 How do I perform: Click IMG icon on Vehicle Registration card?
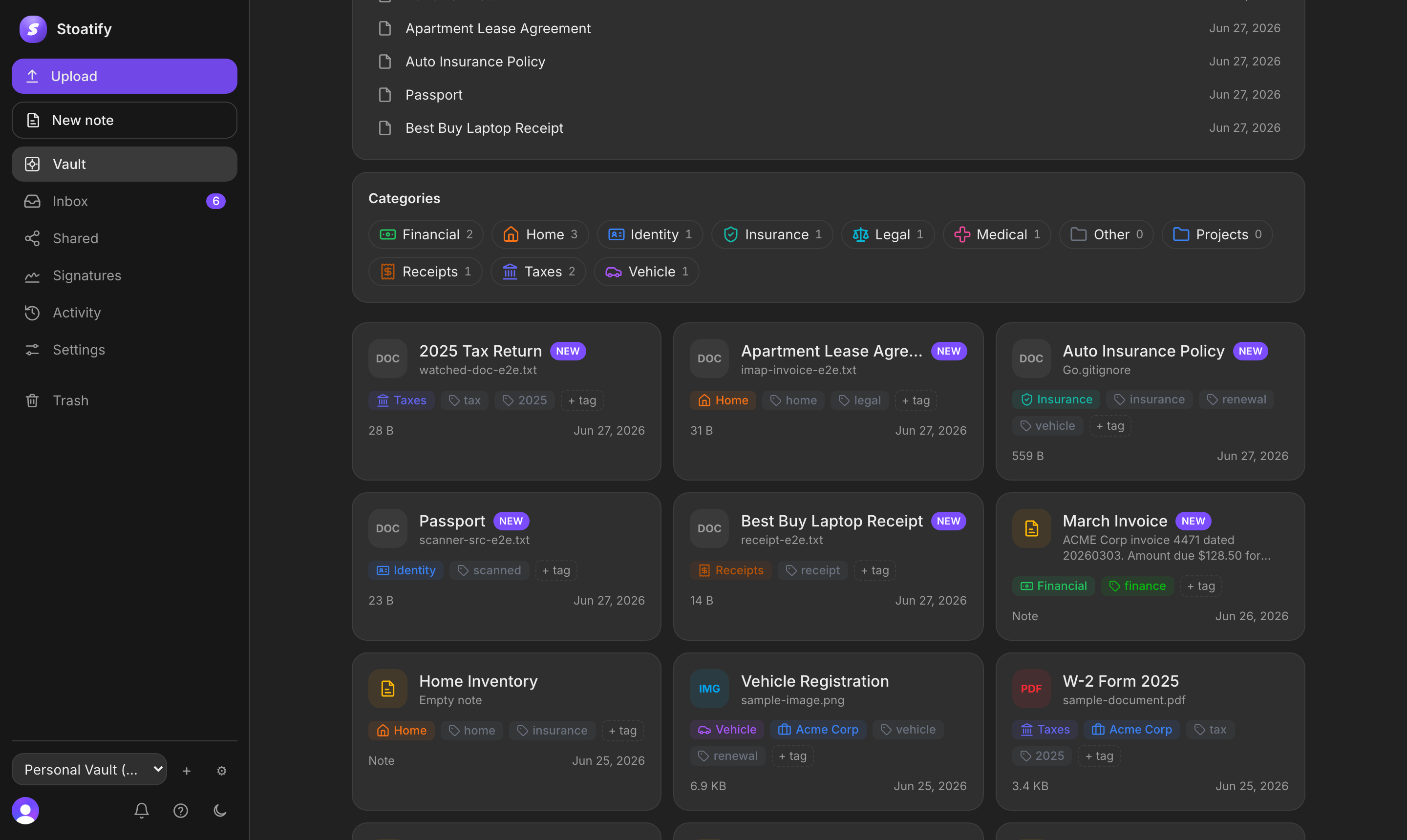click(x=709, y=688)
